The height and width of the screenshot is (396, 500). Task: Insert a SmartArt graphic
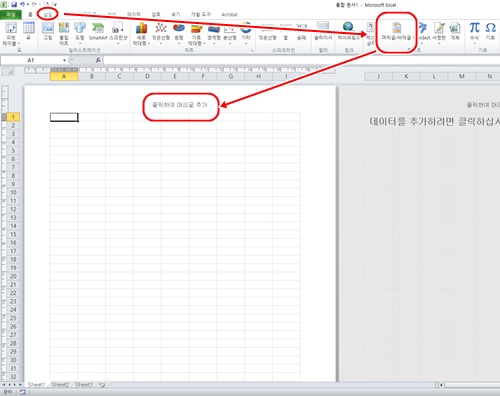coord(98,31)
